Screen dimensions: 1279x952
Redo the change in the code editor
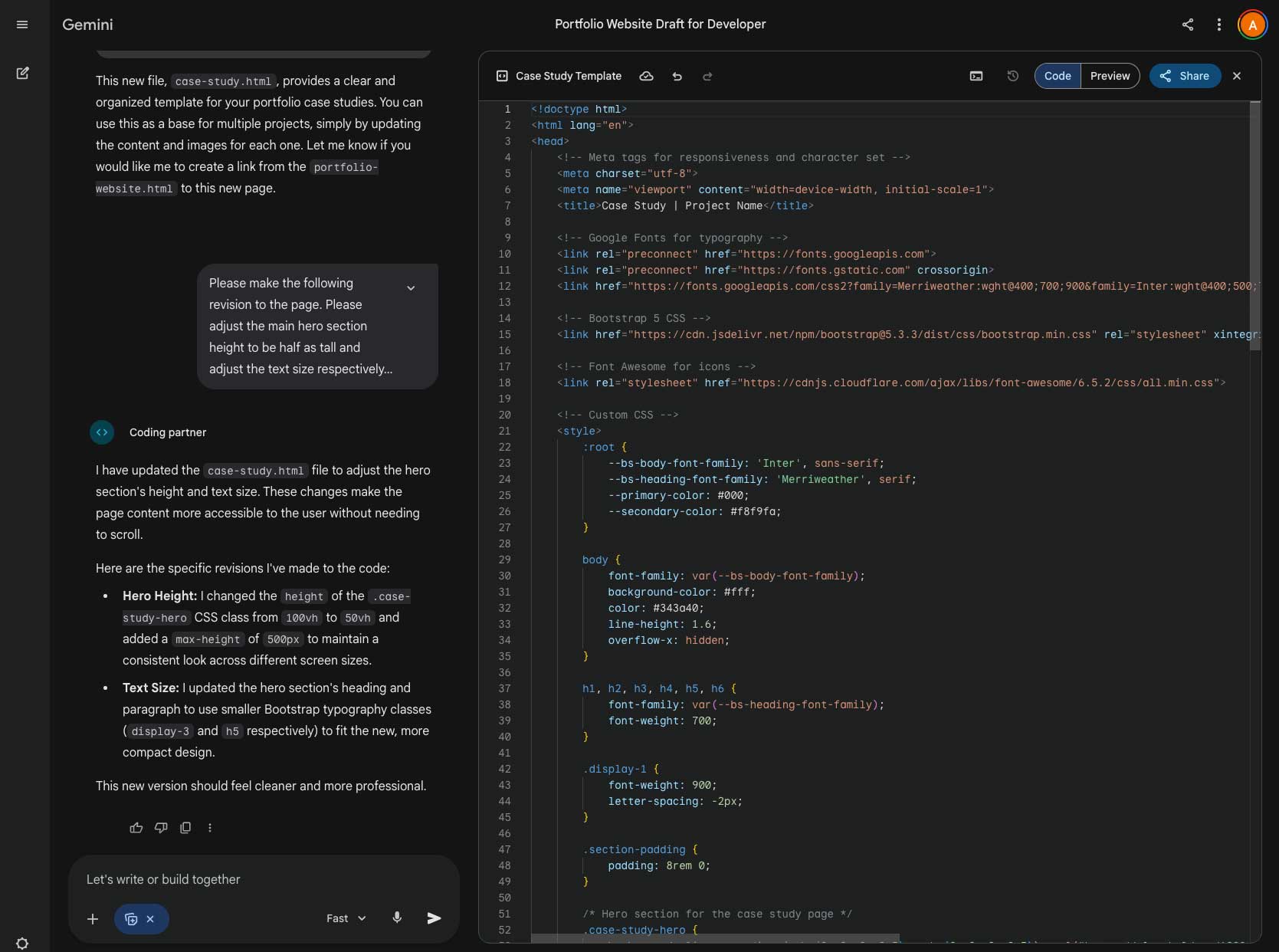(707, 76)
